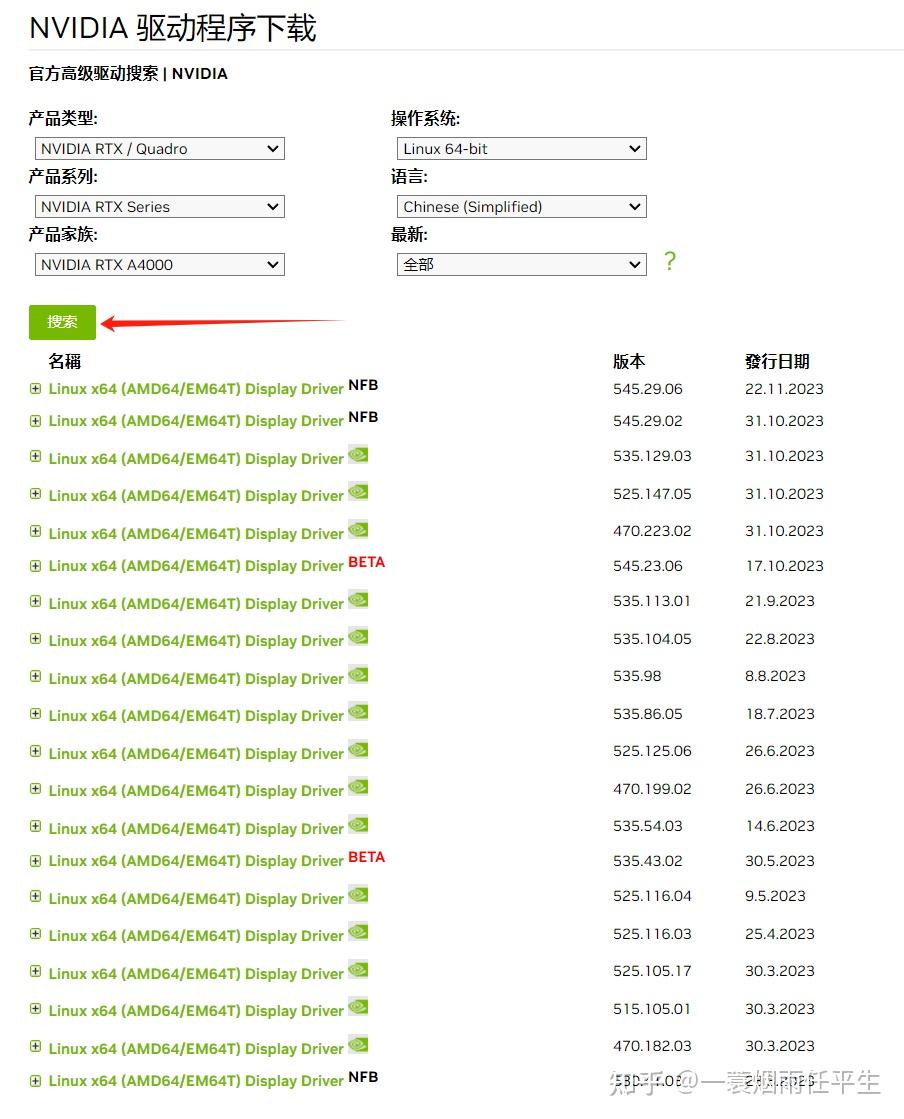
Task: Expand the driver row for version 535.54.03
Action: point(36,826)
